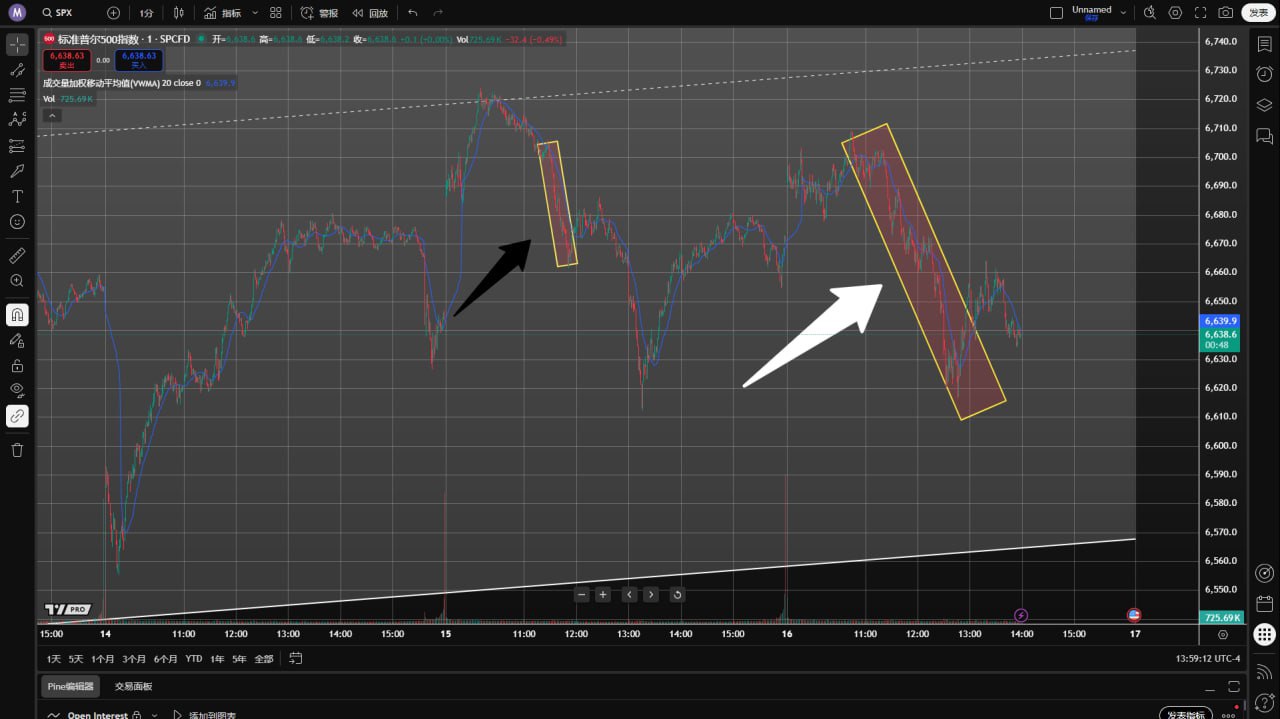
Task: Pick the ruler measure tool
Action: 17,256
